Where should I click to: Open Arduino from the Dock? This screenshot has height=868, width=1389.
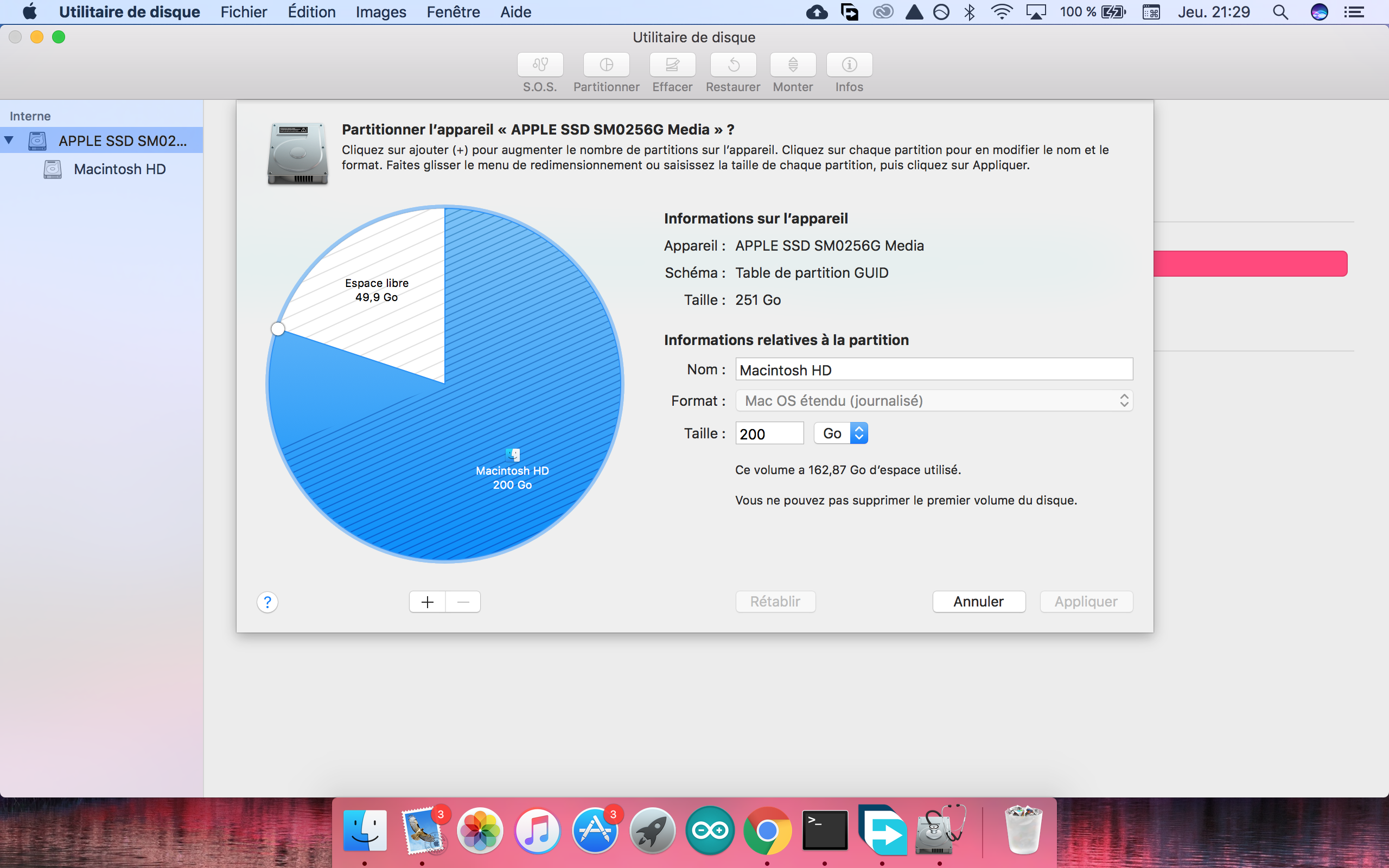point(710,830)
